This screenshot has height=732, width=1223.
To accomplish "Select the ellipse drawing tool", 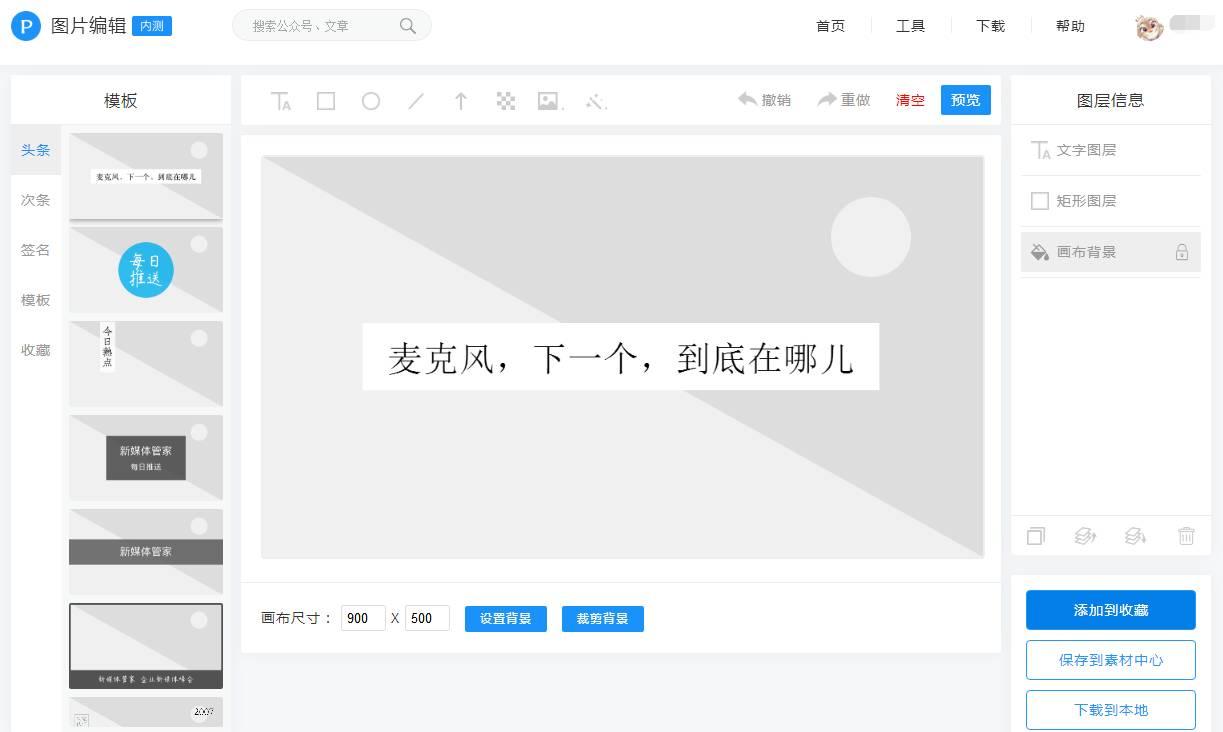I will [x=371, y=100].
